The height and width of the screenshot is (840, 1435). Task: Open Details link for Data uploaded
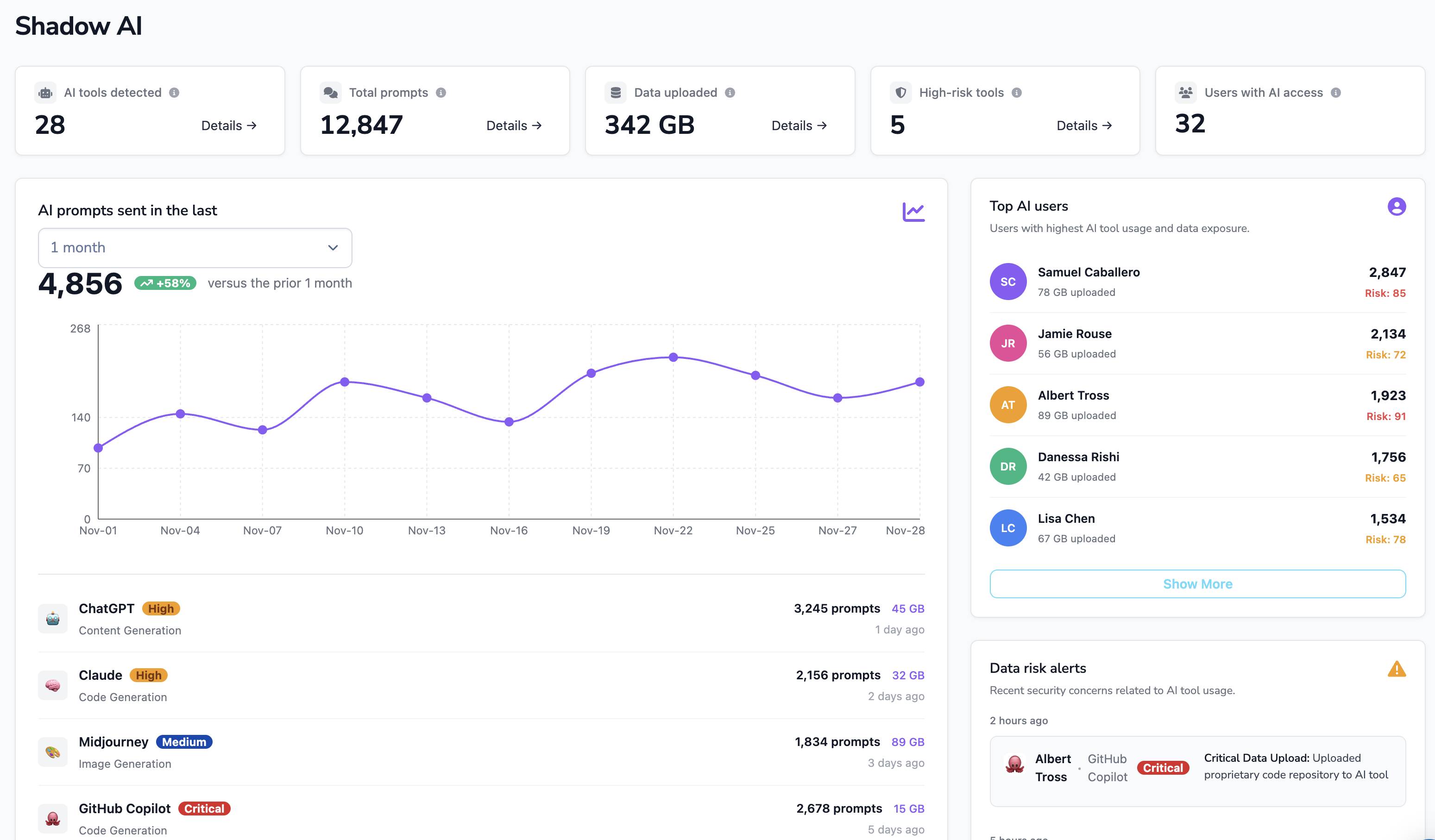tap(799, 126)
